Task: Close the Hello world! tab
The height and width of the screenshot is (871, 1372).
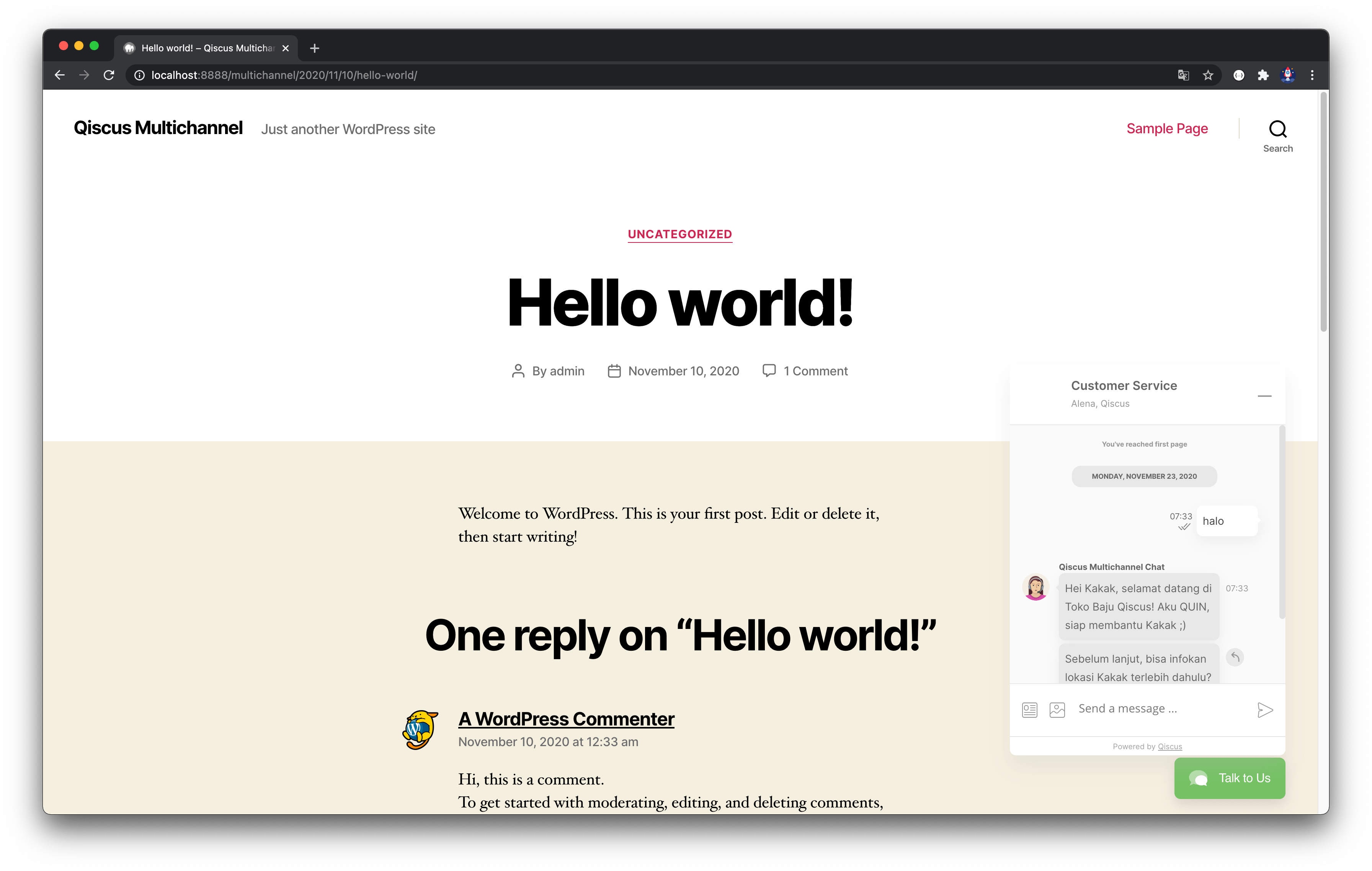Action: click(286, 48)
